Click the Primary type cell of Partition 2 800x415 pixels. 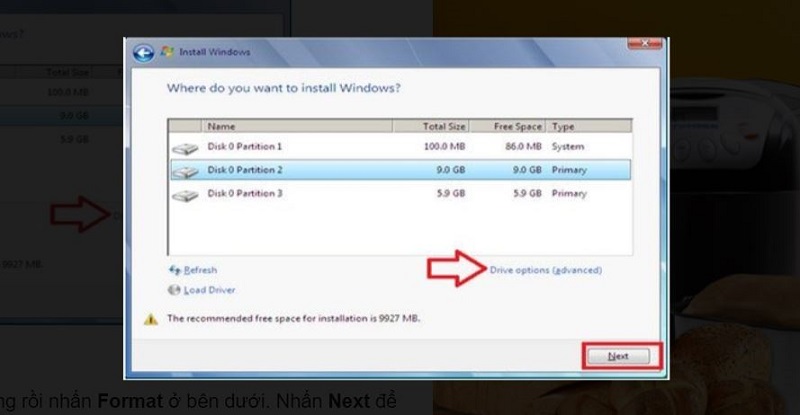(569, 170)
